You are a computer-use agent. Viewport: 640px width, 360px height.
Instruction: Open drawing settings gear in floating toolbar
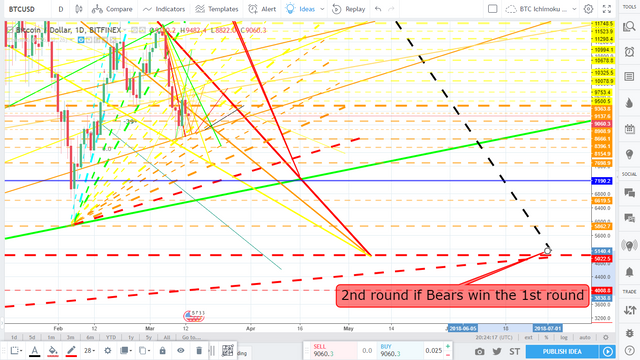108,350
